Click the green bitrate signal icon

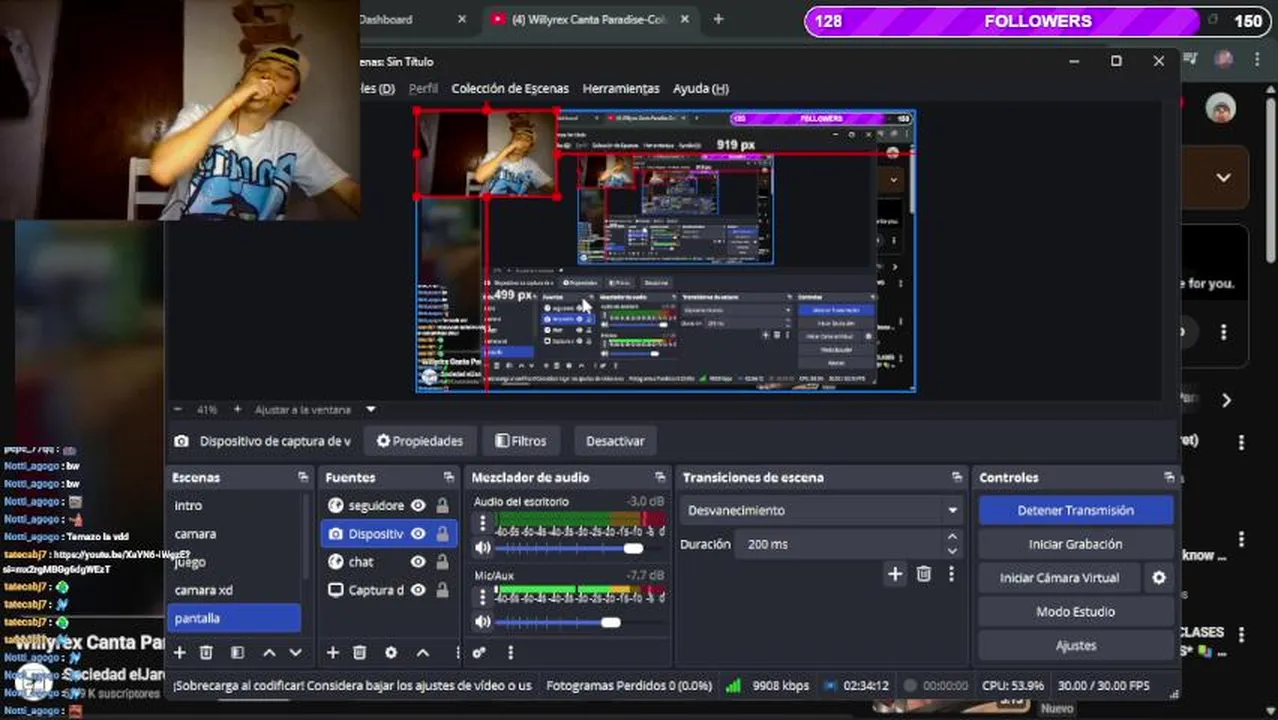[x=733, y=686]
